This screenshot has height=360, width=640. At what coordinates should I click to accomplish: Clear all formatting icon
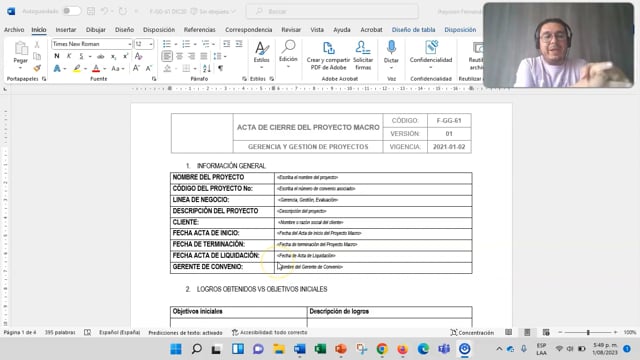click(x=138, y=56)
